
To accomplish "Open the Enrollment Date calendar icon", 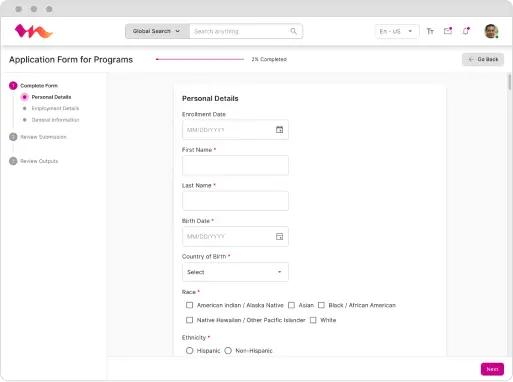I will coord(279,130).
